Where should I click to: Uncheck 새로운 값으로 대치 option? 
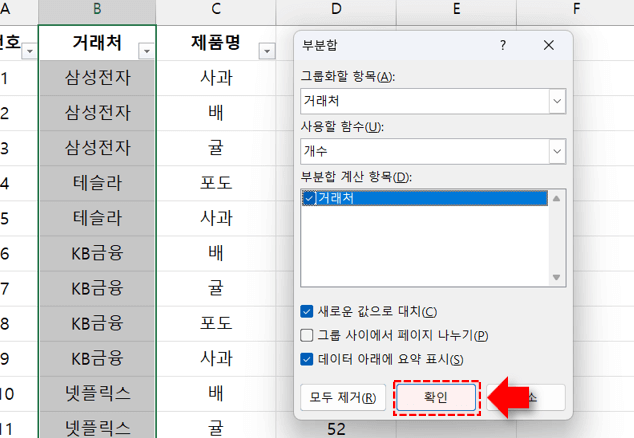308,312
